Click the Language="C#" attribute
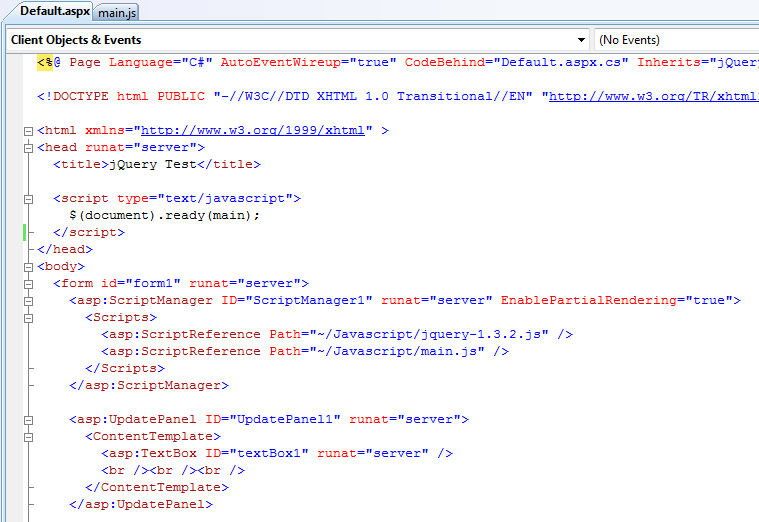759x522 pixels. (x=161, y=62)
